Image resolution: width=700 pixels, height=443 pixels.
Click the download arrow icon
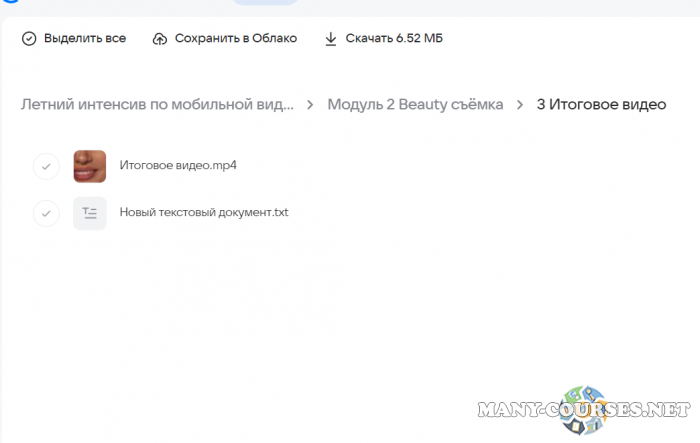coord(331,39)
